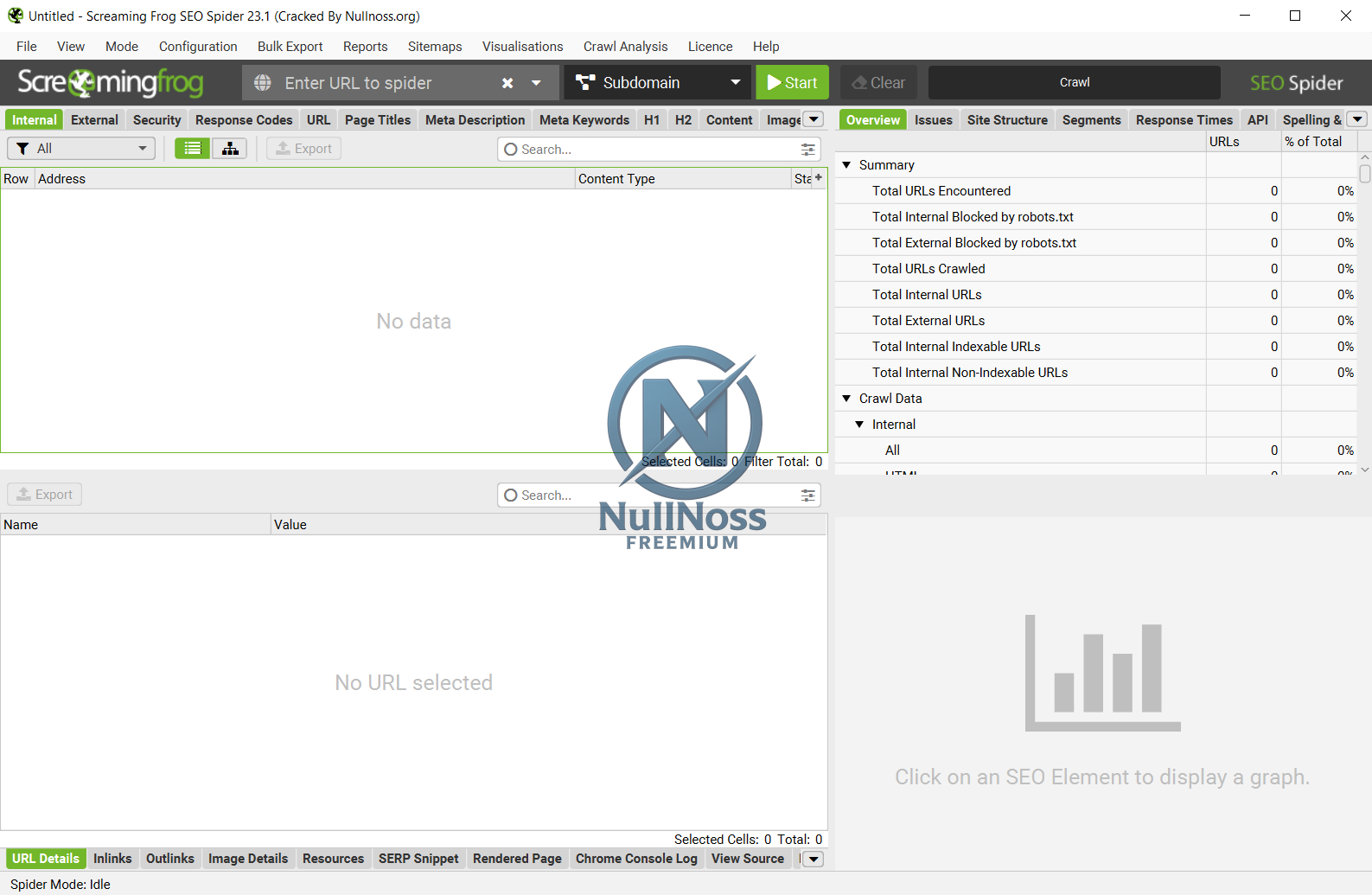Click the plus icon to add columns

click(818, 178)
